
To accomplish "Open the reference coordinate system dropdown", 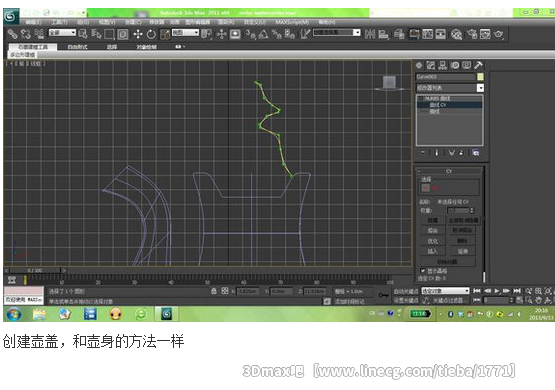I will click(185, 33).
